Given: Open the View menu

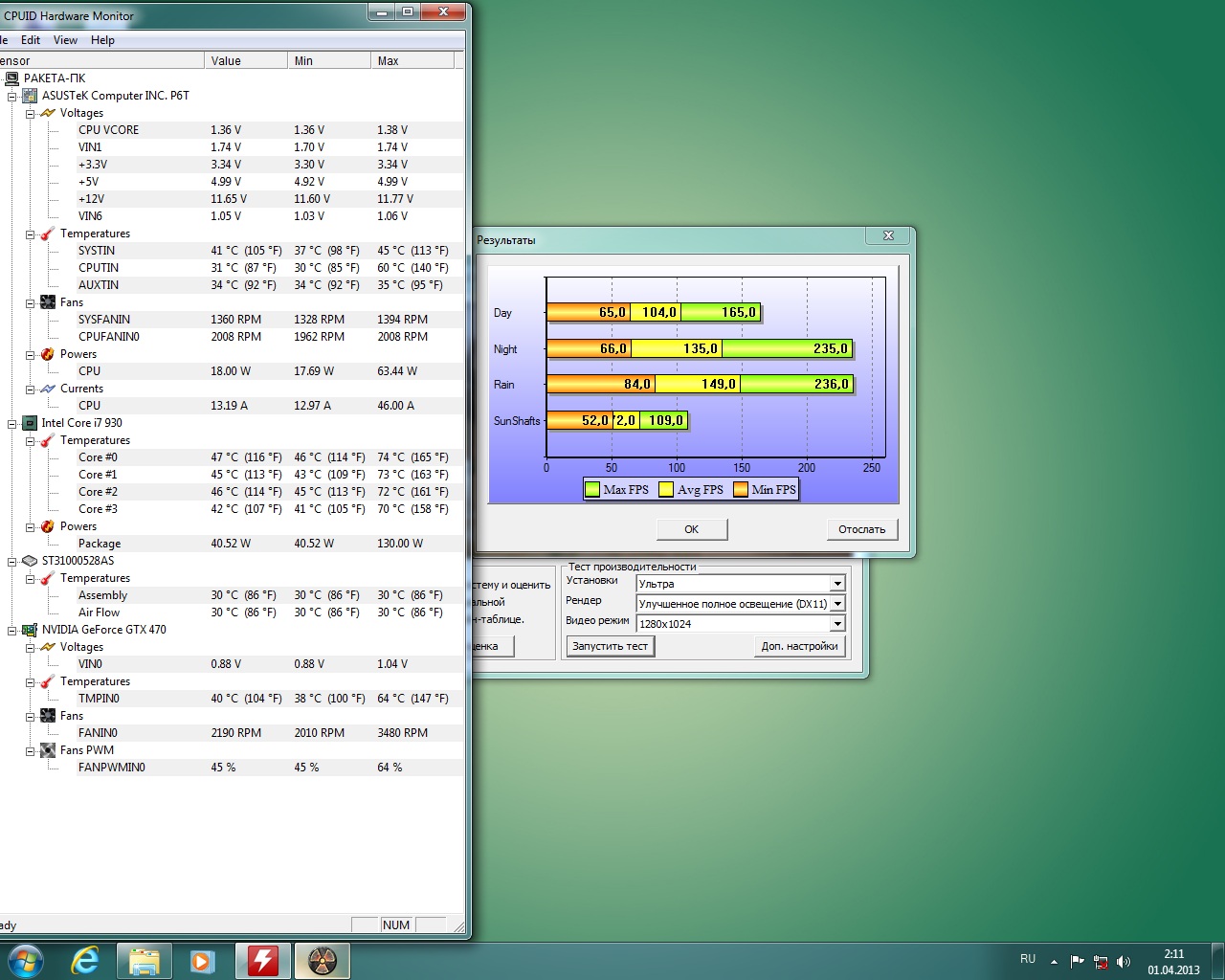Looking at the screenshot, I should [65, 40].
